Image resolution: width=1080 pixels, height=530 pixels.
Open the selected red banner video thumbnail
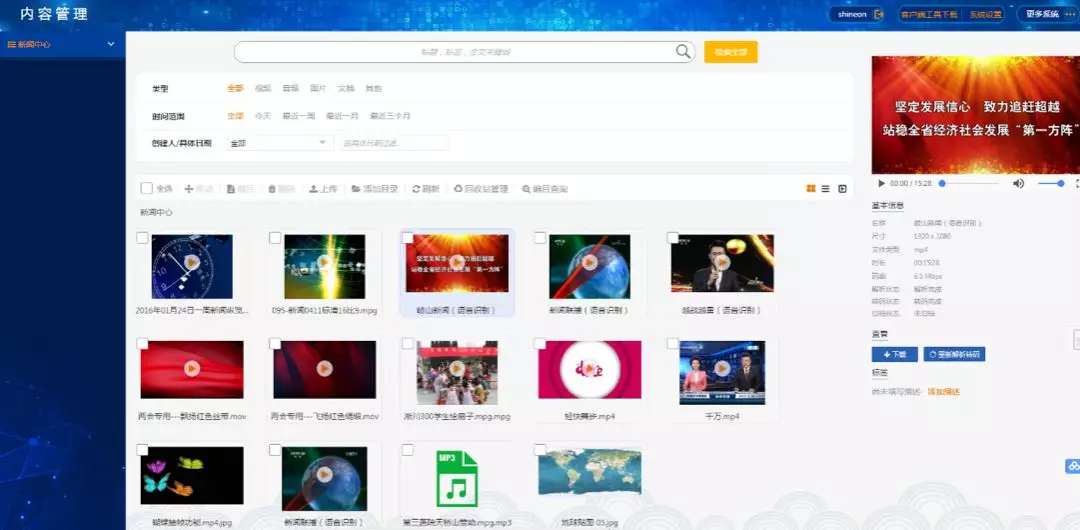(457, 263)
